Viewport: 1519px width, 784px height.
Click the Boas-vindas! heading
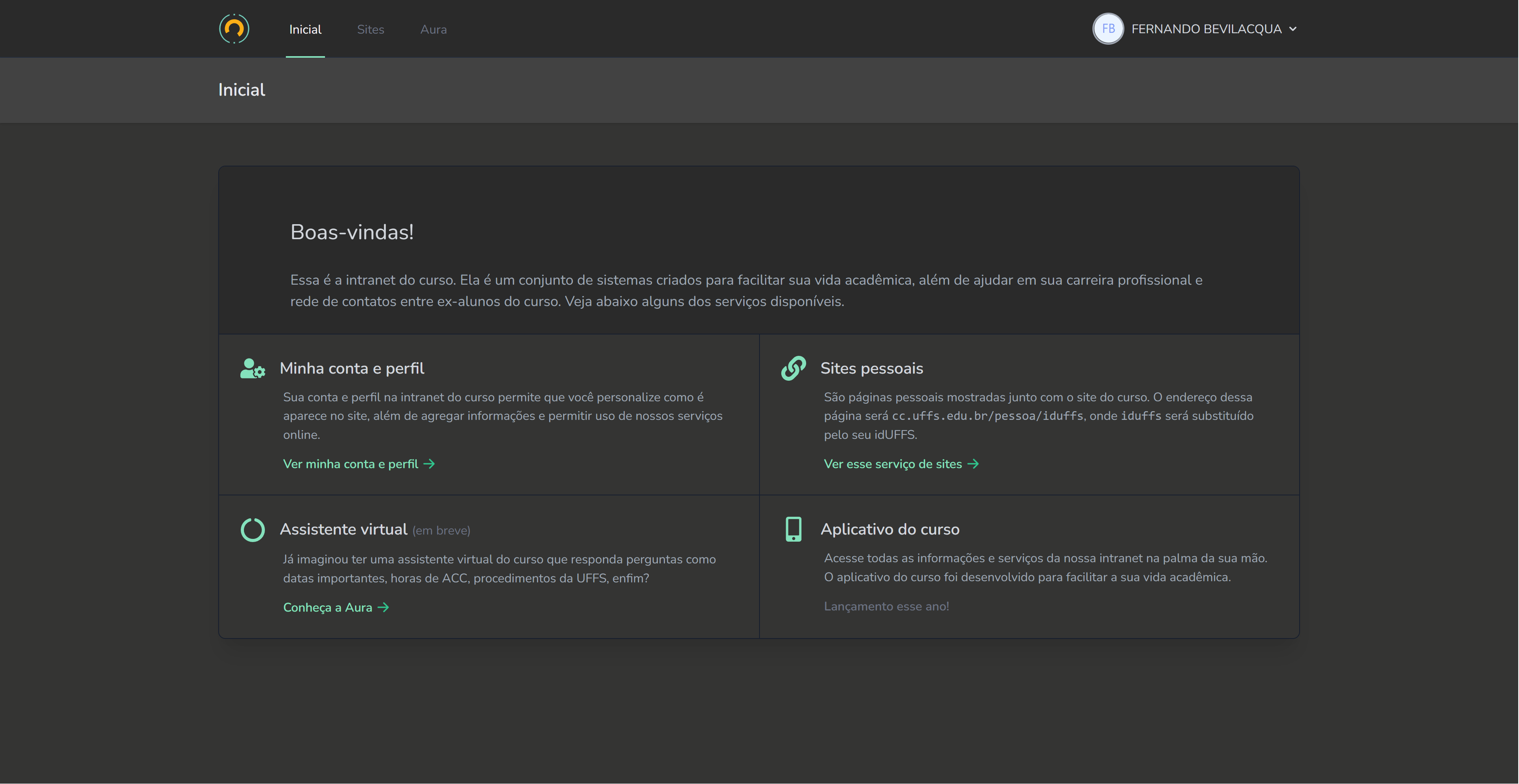point(352,232)
